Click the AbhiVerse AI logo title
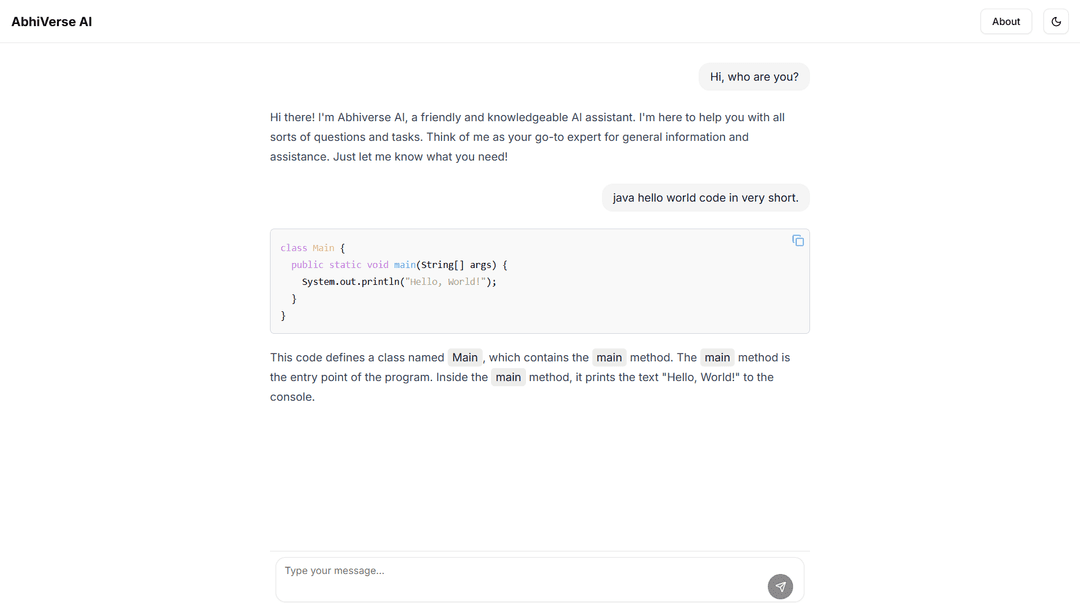 (x=52, y=21)
